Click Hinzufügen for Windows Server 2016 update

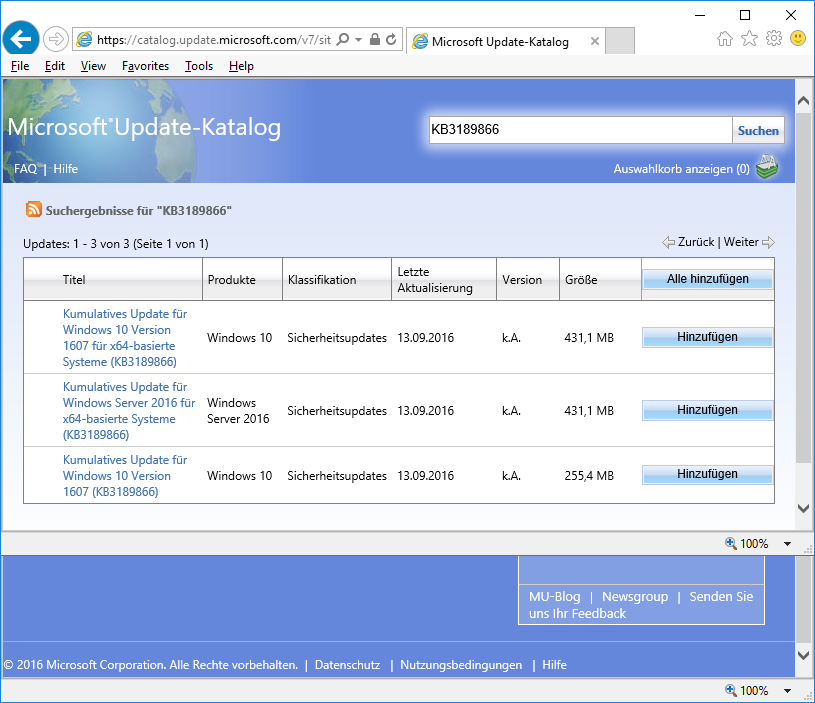coord(707,410)
